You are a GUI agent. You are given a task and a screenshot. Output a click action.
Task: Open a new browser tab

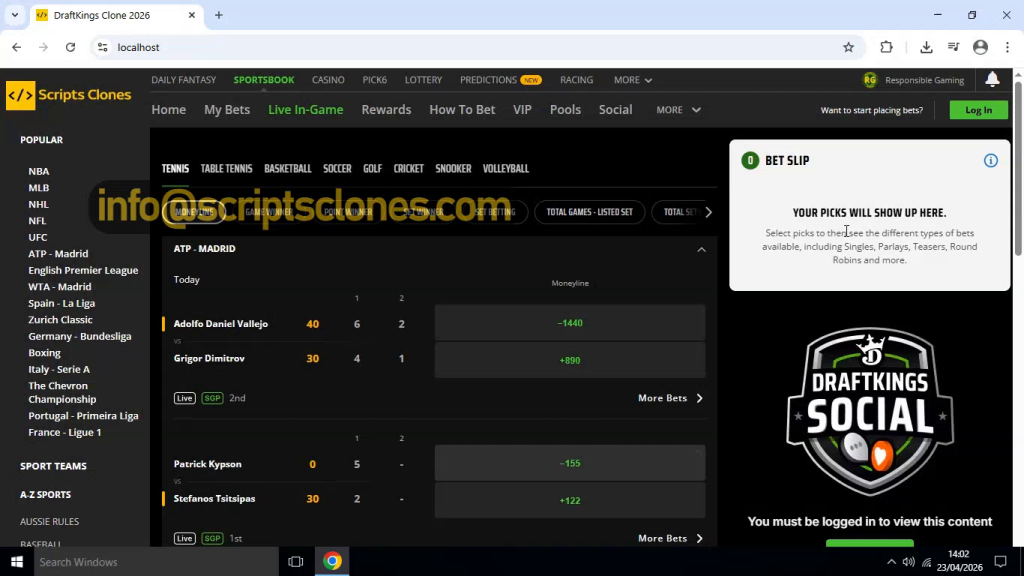click(x=219, y=15)
